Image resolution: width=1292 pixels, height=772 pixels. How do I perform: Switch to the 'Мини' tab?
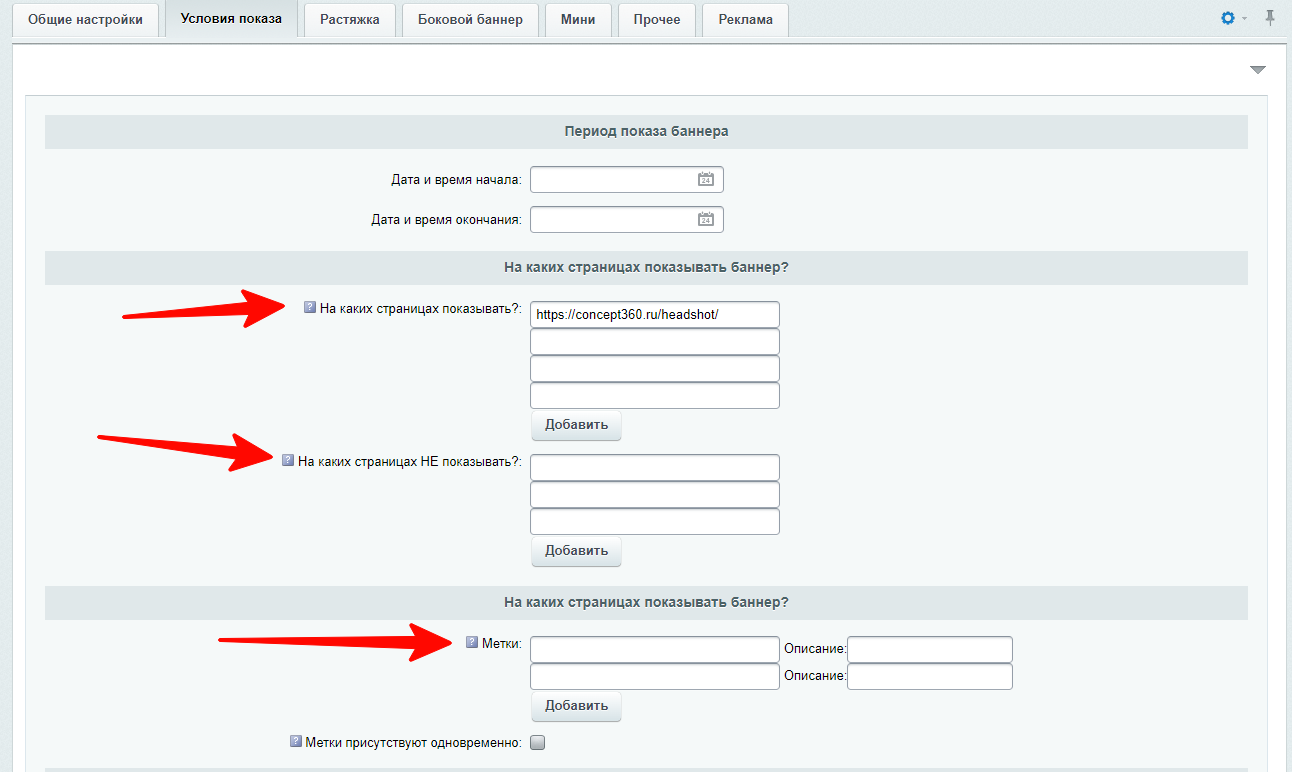point(578,19)
